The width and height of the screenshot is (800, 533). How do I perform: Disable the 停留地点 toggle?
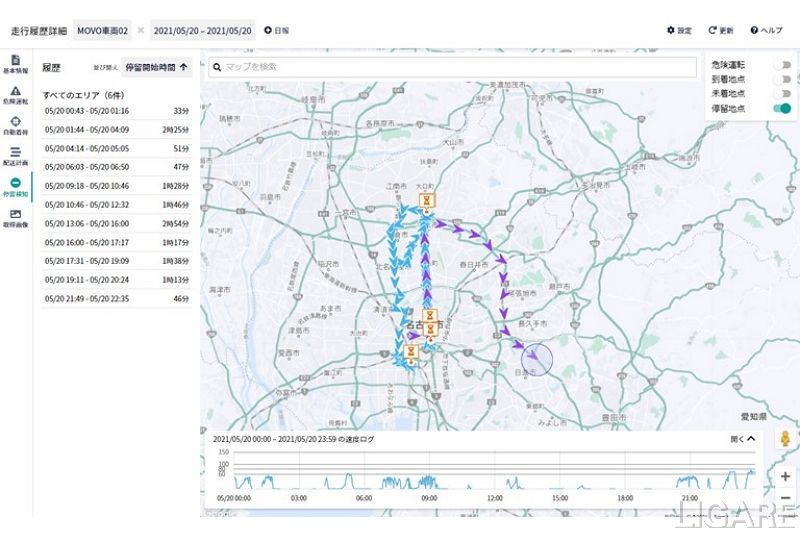tap(781, 108)
